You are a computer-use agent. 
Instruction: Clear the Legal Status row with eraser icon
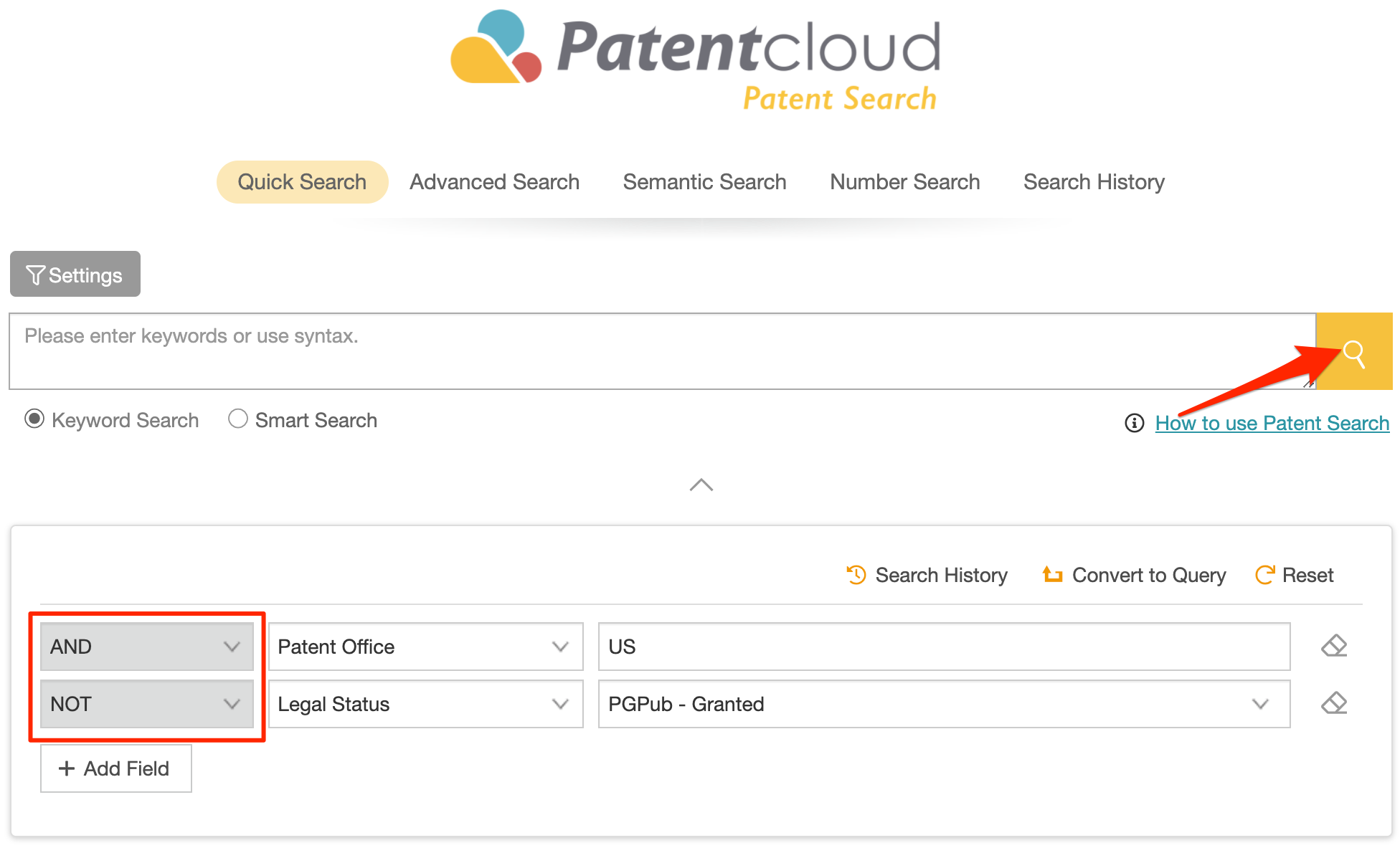pyautogui.click(x=1334, y=703)
